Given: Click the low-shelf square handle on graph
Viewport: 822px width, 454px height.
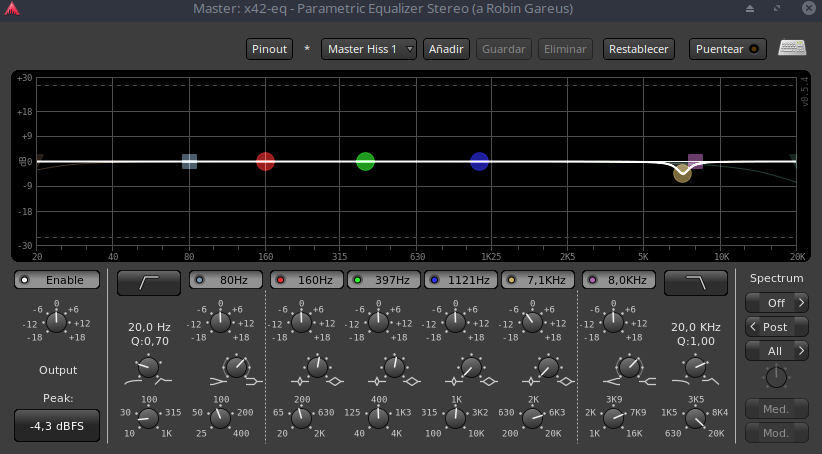Looking at the screenshot, I should [x=189, y=161].
